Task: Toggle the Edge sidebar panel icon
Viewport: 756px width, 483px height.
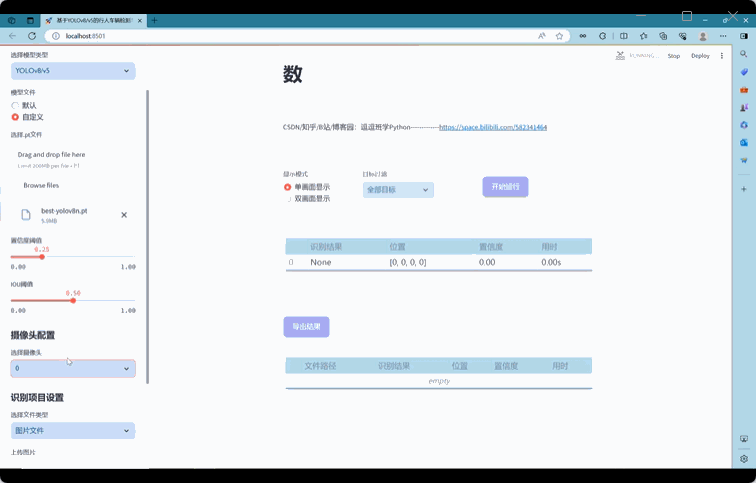Action: [x=743, y=36]
